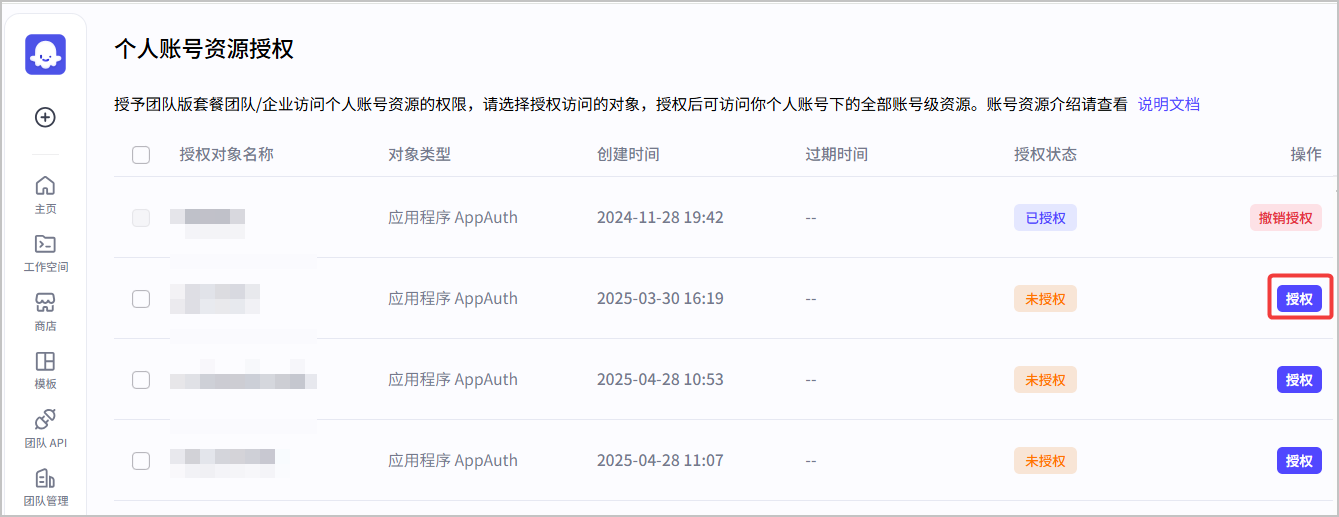Click the 2025-04-28 10:53 creation time
This screenshot has width=1339, height=517.
click(660, 380)
